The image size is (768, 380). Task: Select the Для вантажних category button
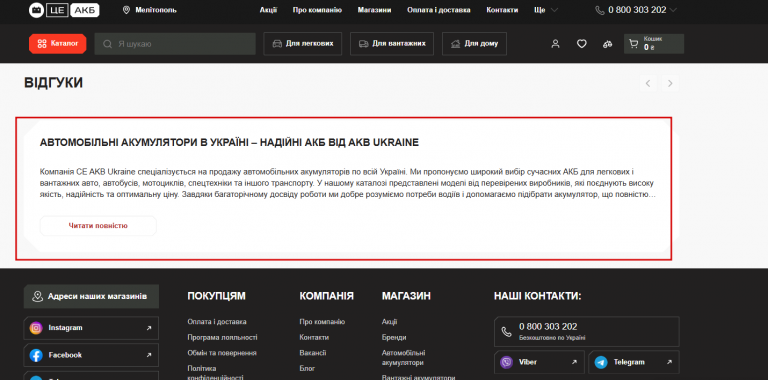pyautogui.click(x=392, y=44)
